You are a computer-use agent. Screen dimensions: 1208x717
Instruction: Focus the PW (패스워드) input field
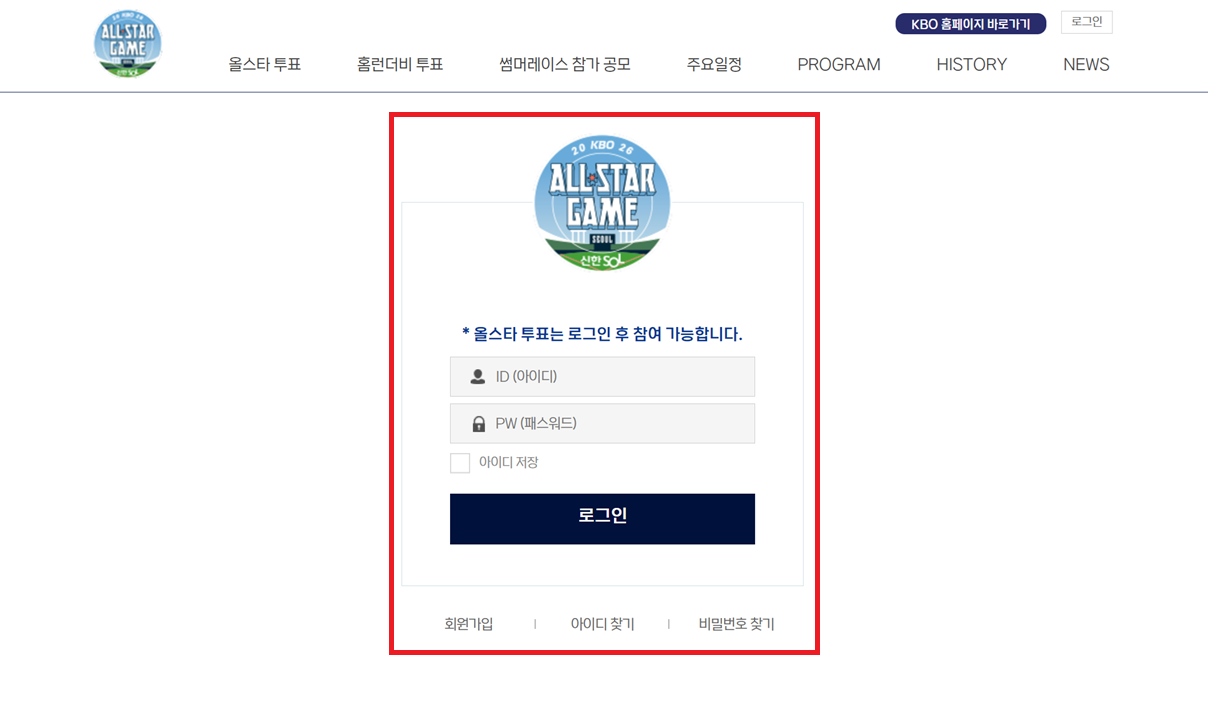[x=602, y=424]
